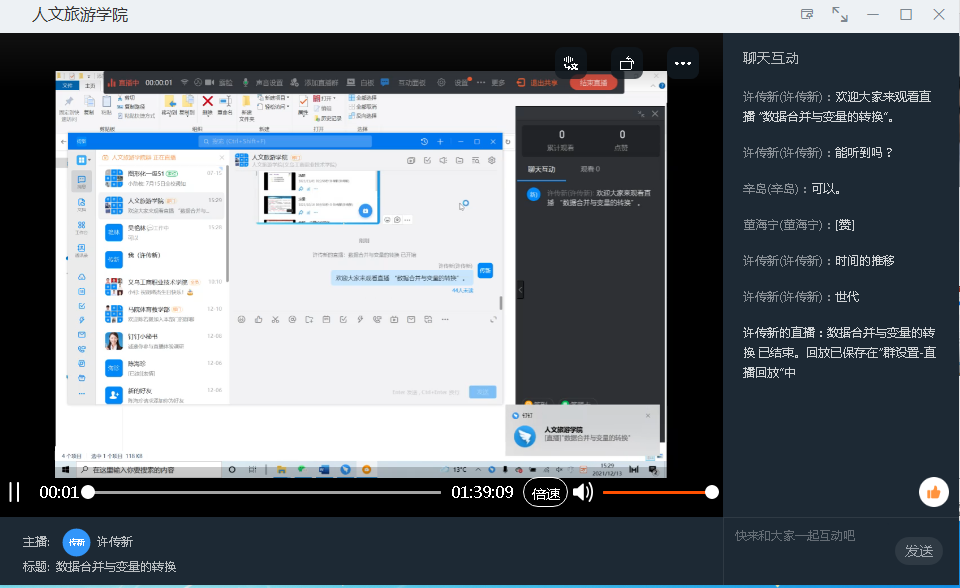Click the window title 人文旅游学院

pos(80,15)
